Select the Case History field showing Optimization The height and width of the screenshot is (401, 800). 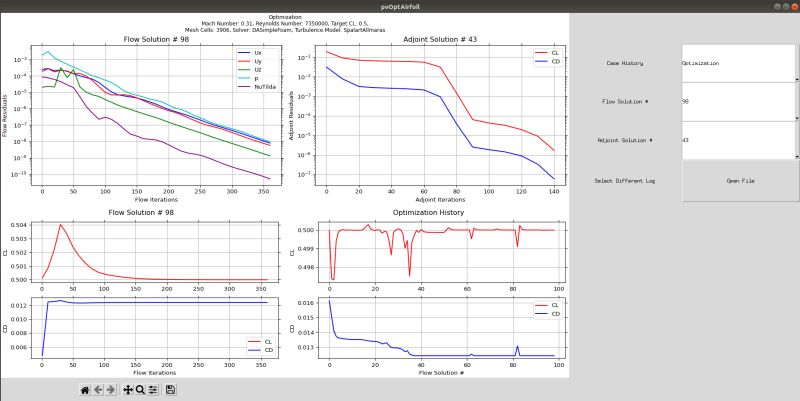739,63
